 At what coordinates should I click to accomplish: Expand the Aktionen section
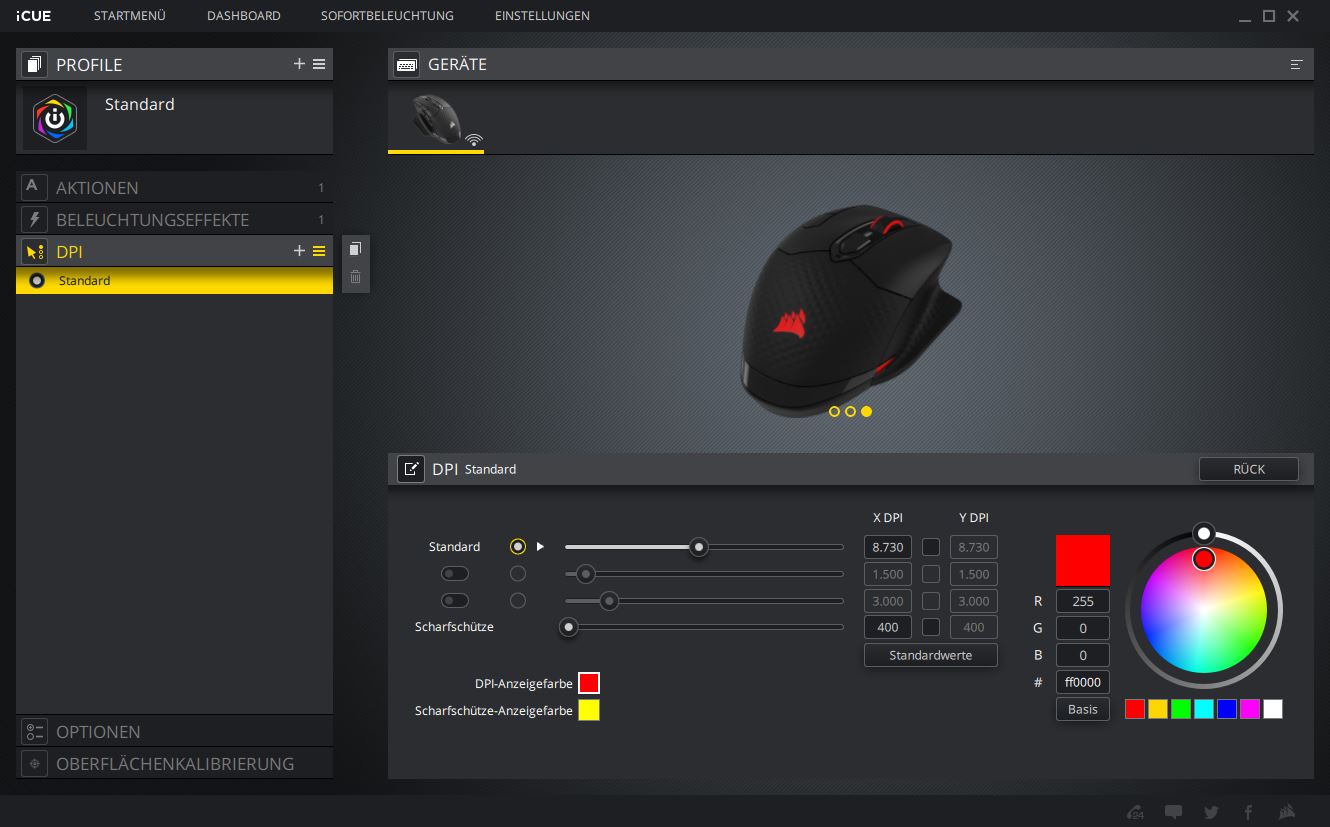pos(174,187)
